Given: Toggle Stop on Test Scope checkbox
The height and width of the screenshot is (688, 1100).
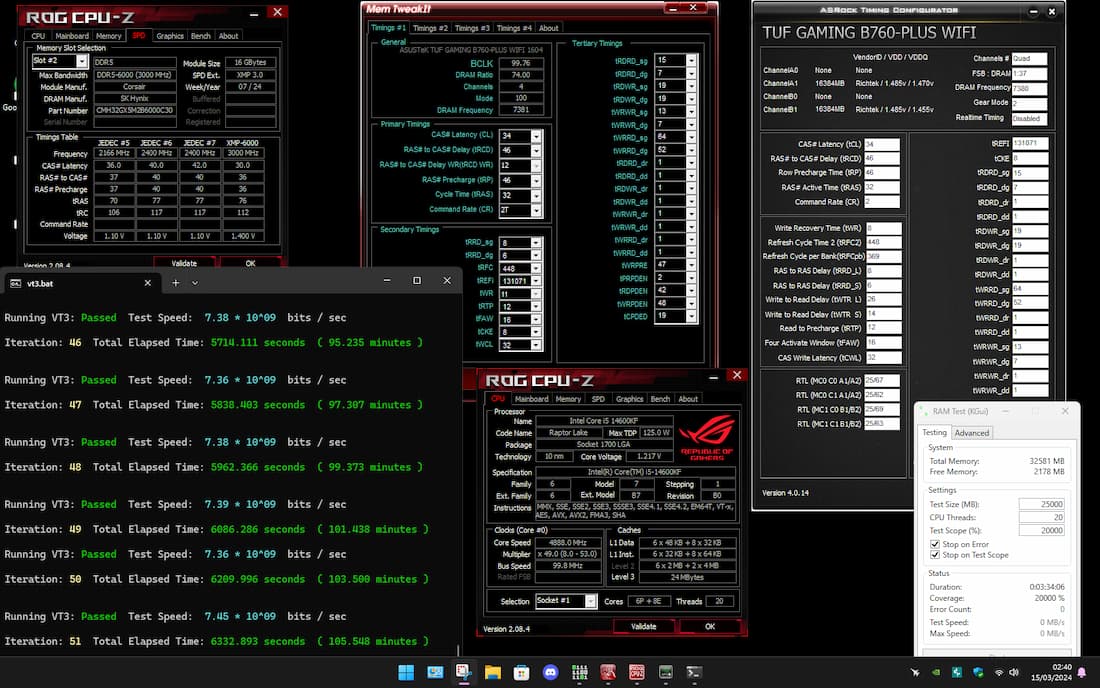Looking at the screenshot, I should pos(934,555).
